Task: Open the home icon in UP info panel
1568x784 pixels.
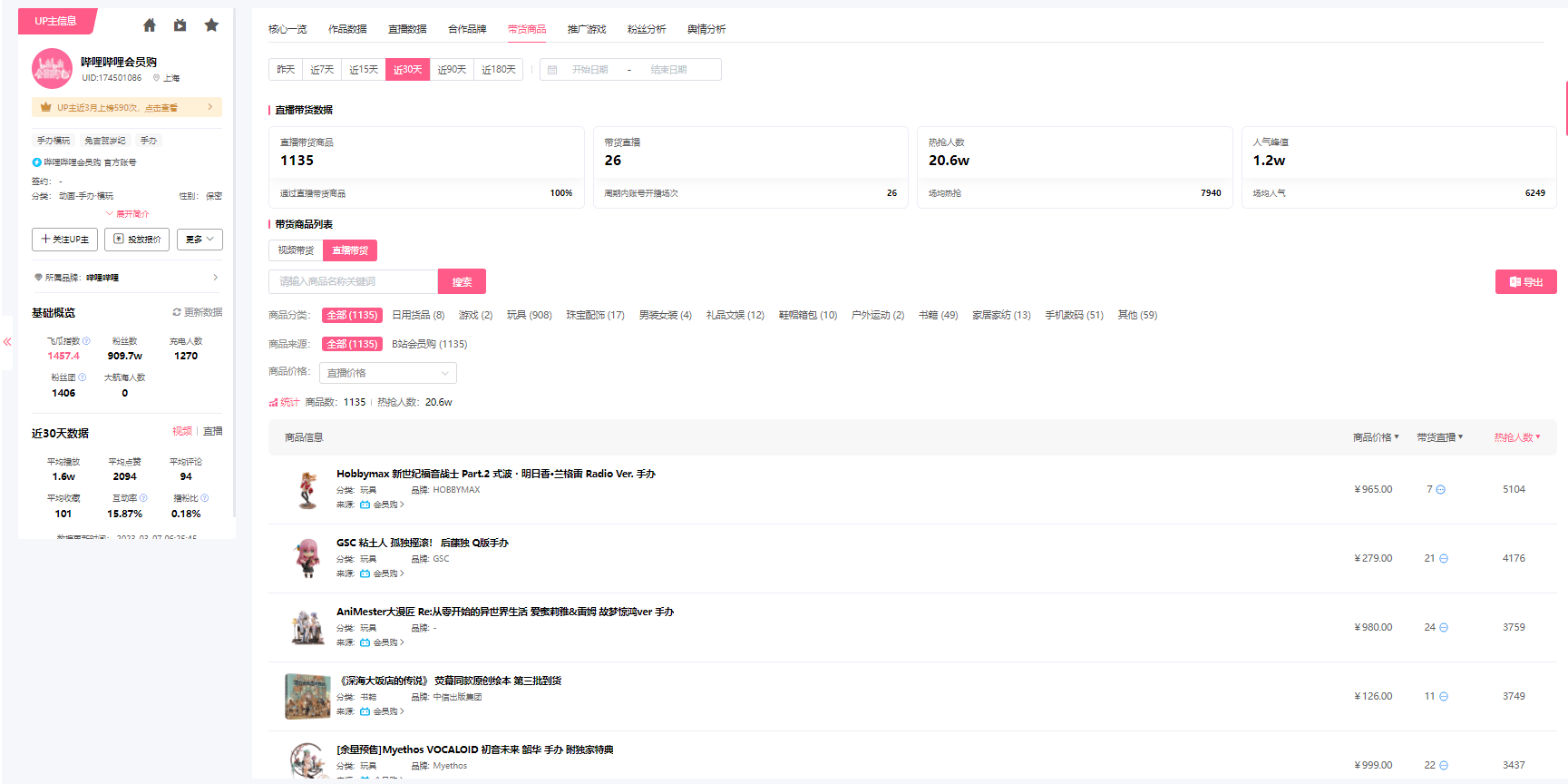Action: (x=150, y=25)
